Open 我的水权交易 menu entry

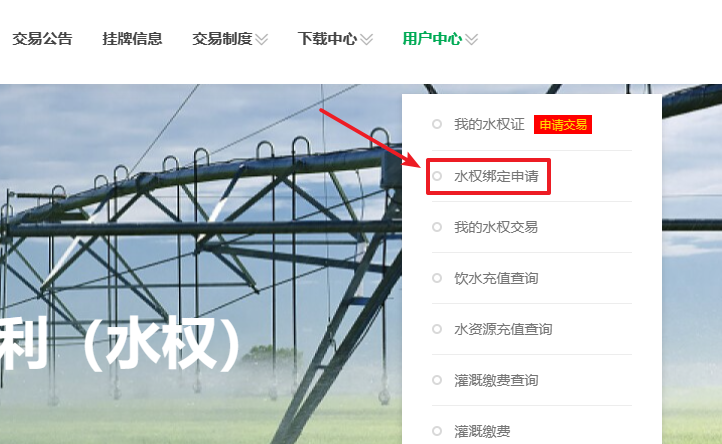pyautogui.click(x=496, y=227)
